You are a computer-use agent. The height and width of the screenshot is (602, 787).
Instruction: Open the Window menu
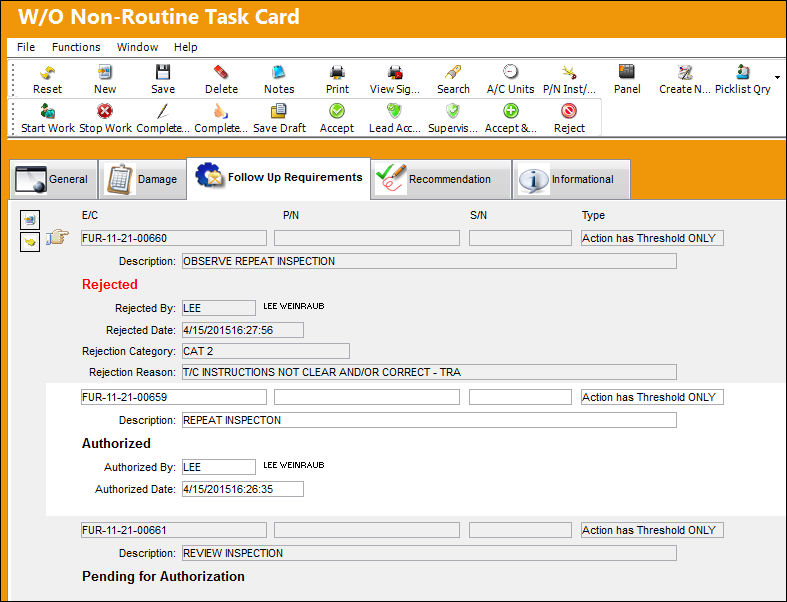[137, 47]
